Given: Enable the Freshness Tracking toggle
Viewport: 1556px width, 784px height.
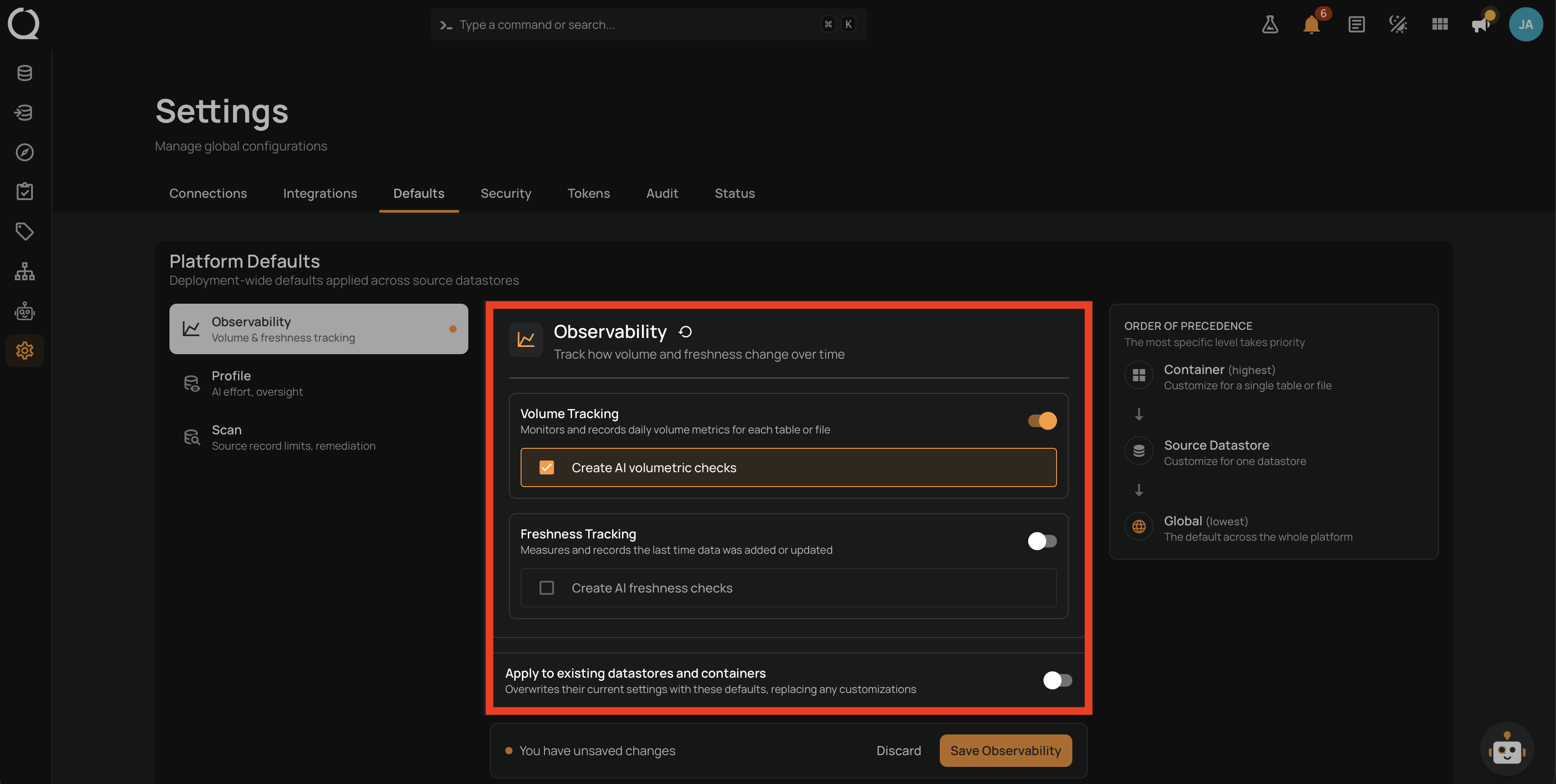Looking at the screenshot, I should tap(1043, 541).
